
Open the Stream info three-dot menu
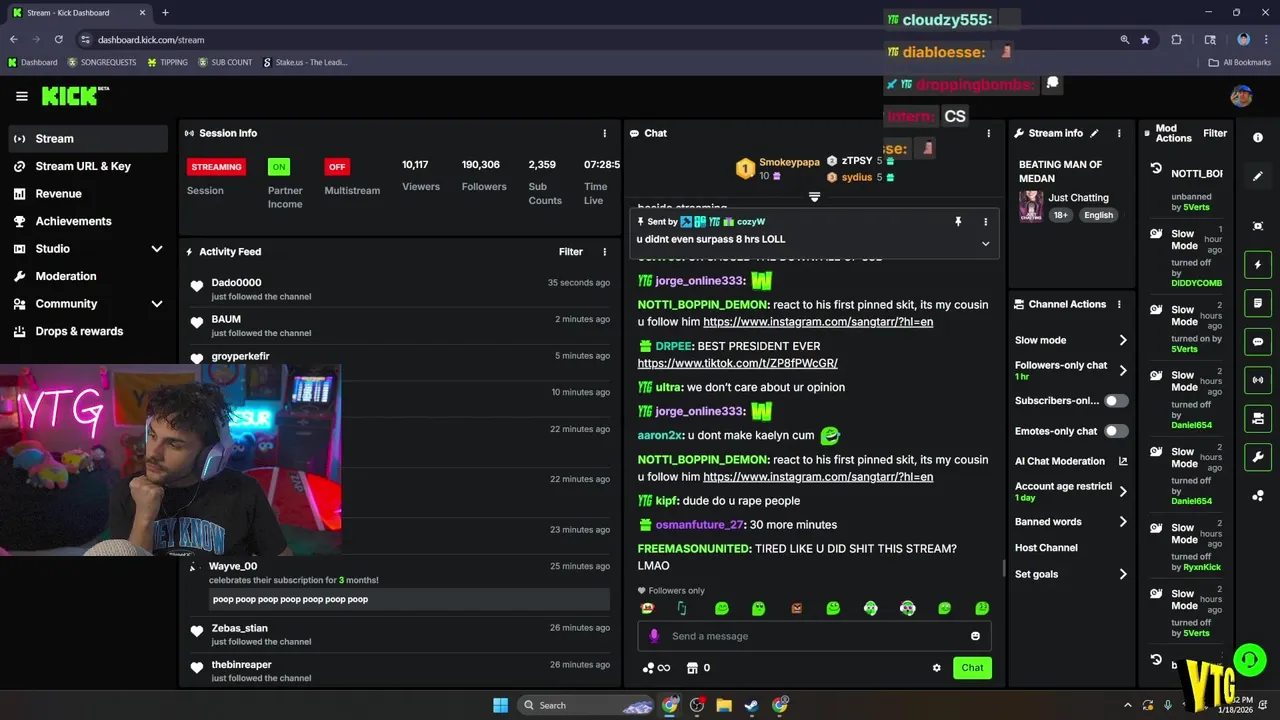1119,133
